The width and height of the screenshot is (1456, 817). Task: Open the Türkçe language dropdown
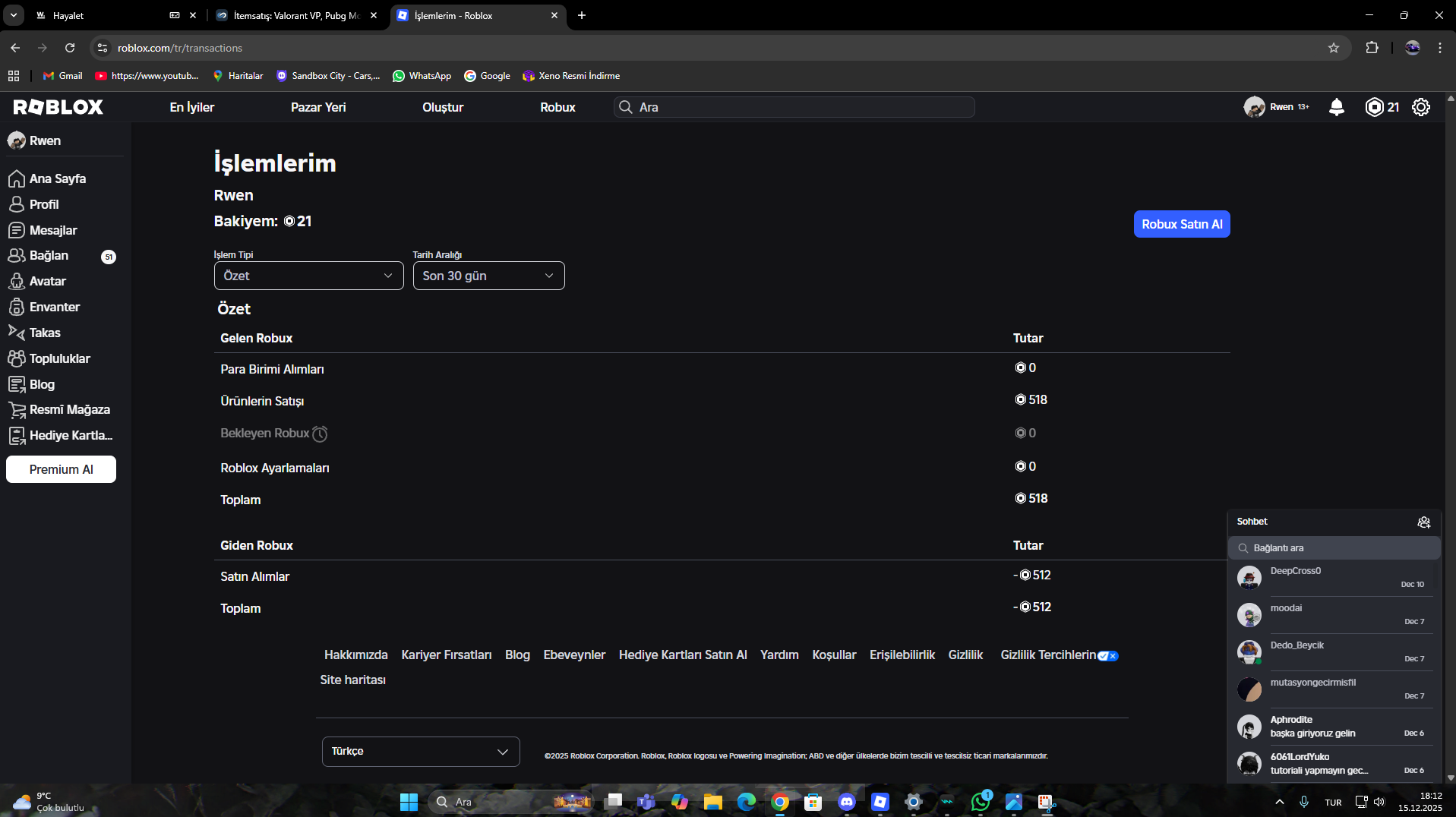coord(421,752)
